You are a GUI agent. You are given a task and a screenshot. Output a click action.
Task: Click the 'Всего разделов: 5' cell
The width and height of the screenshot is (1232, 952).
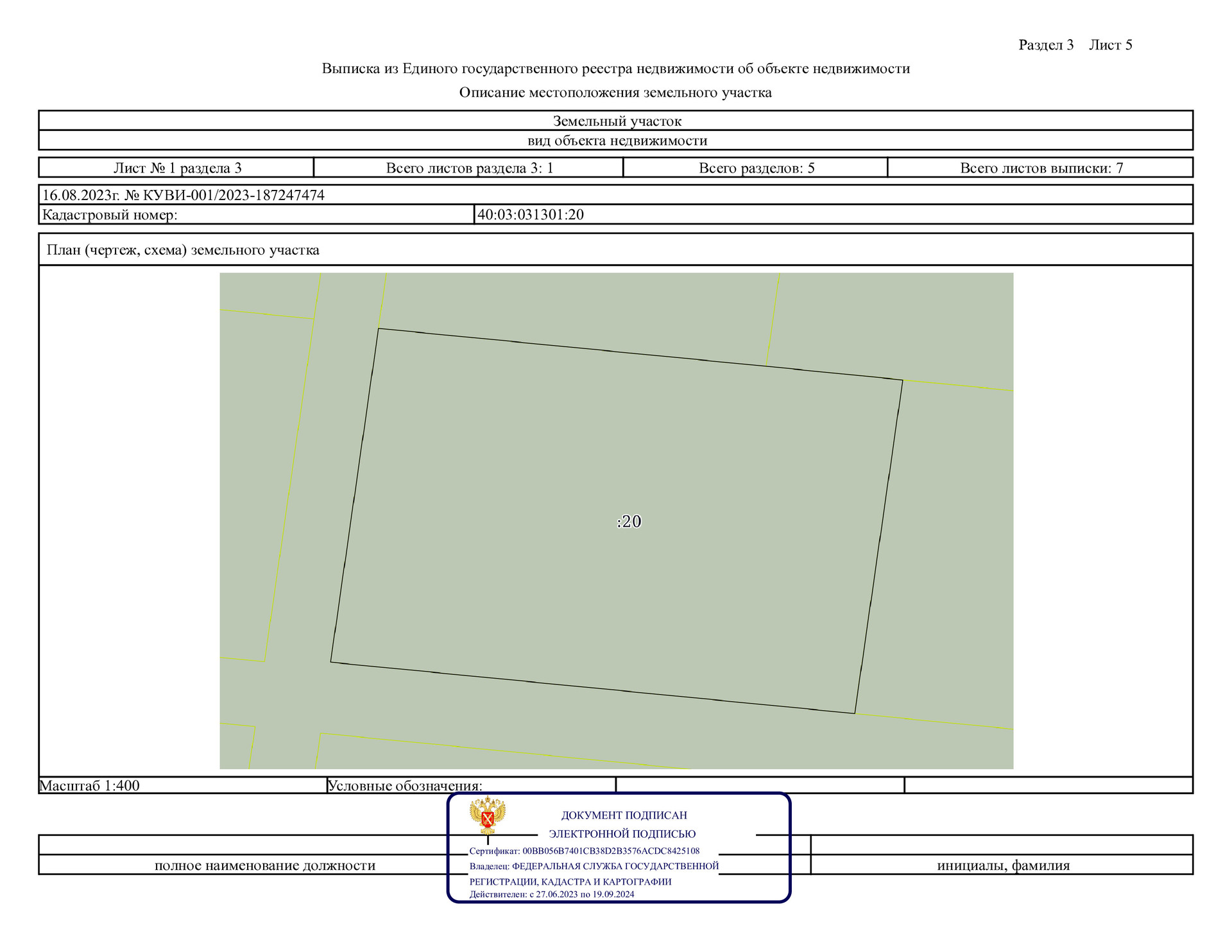point(756,168)
